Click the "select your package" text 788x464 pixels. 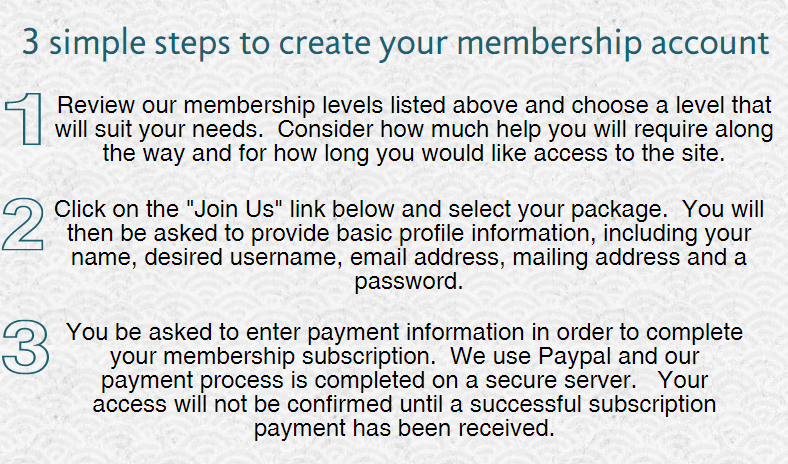click(558, 210)
